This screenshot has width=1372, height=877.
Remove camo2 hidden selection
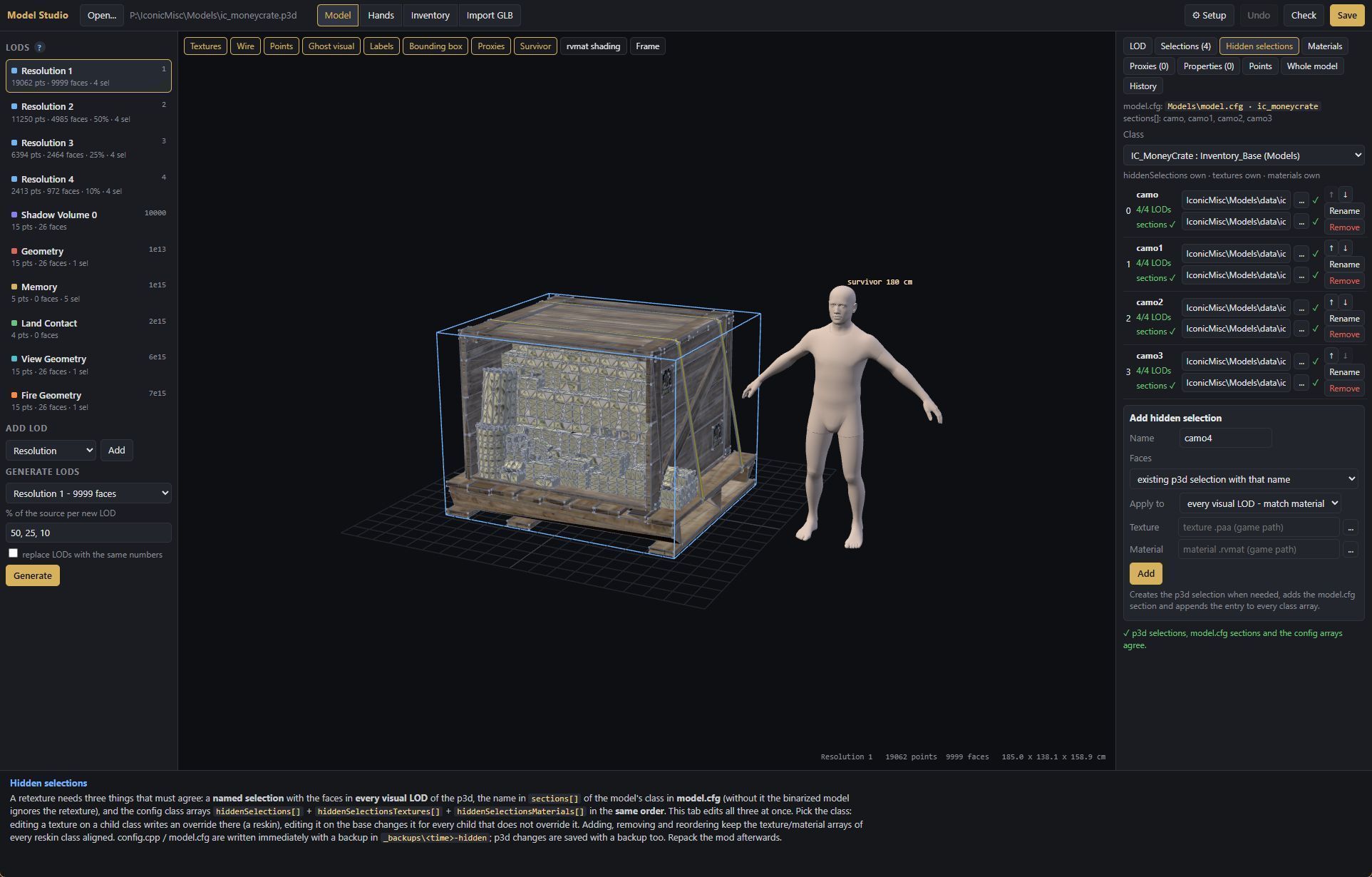pyautogui.click(x=1344, y=334)
